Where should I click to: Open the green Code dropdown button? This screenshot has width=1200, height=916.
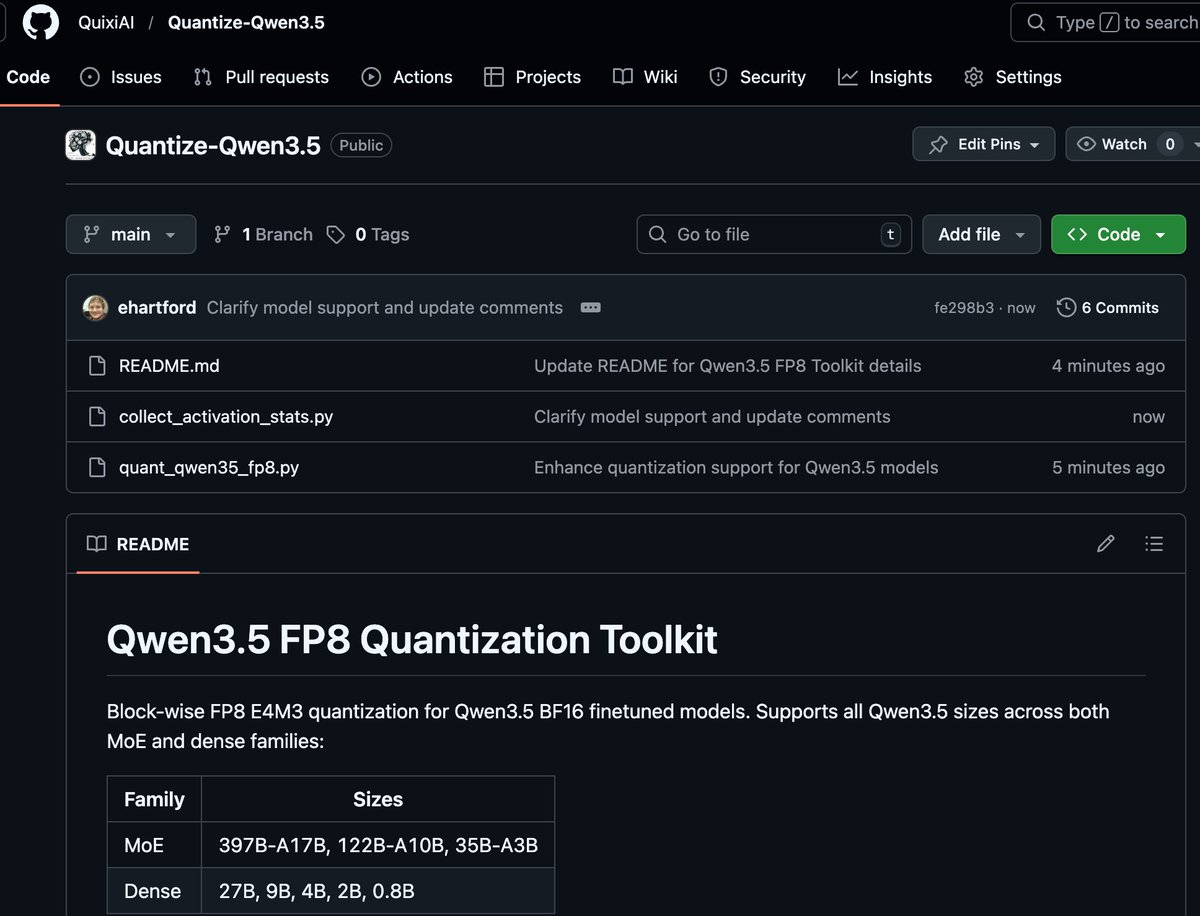click(x=1118, y=234)
